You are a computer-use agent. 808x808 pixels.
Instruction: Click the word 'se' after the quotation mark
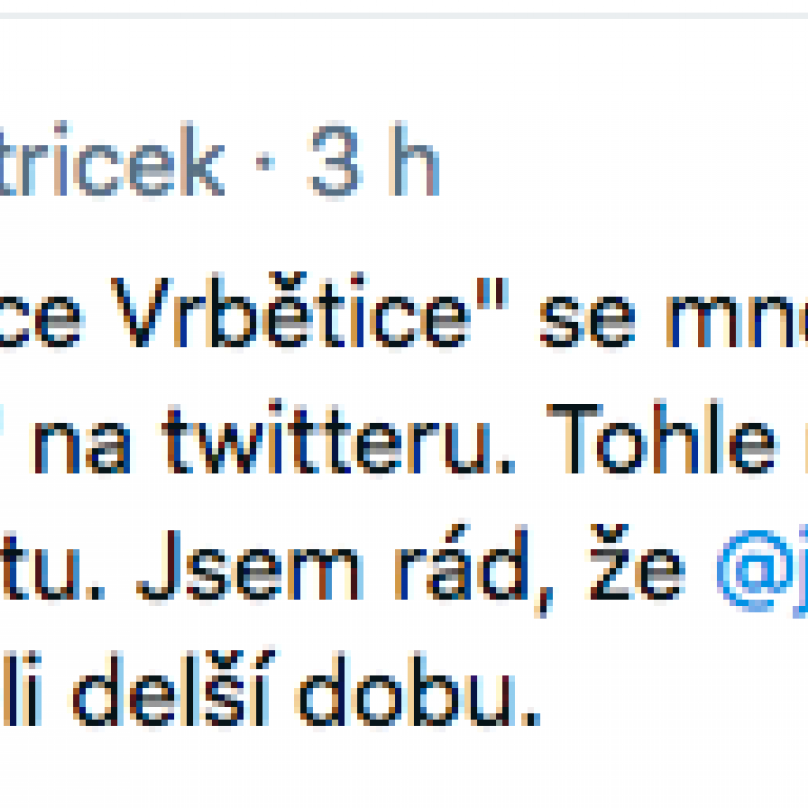point(587,321)
